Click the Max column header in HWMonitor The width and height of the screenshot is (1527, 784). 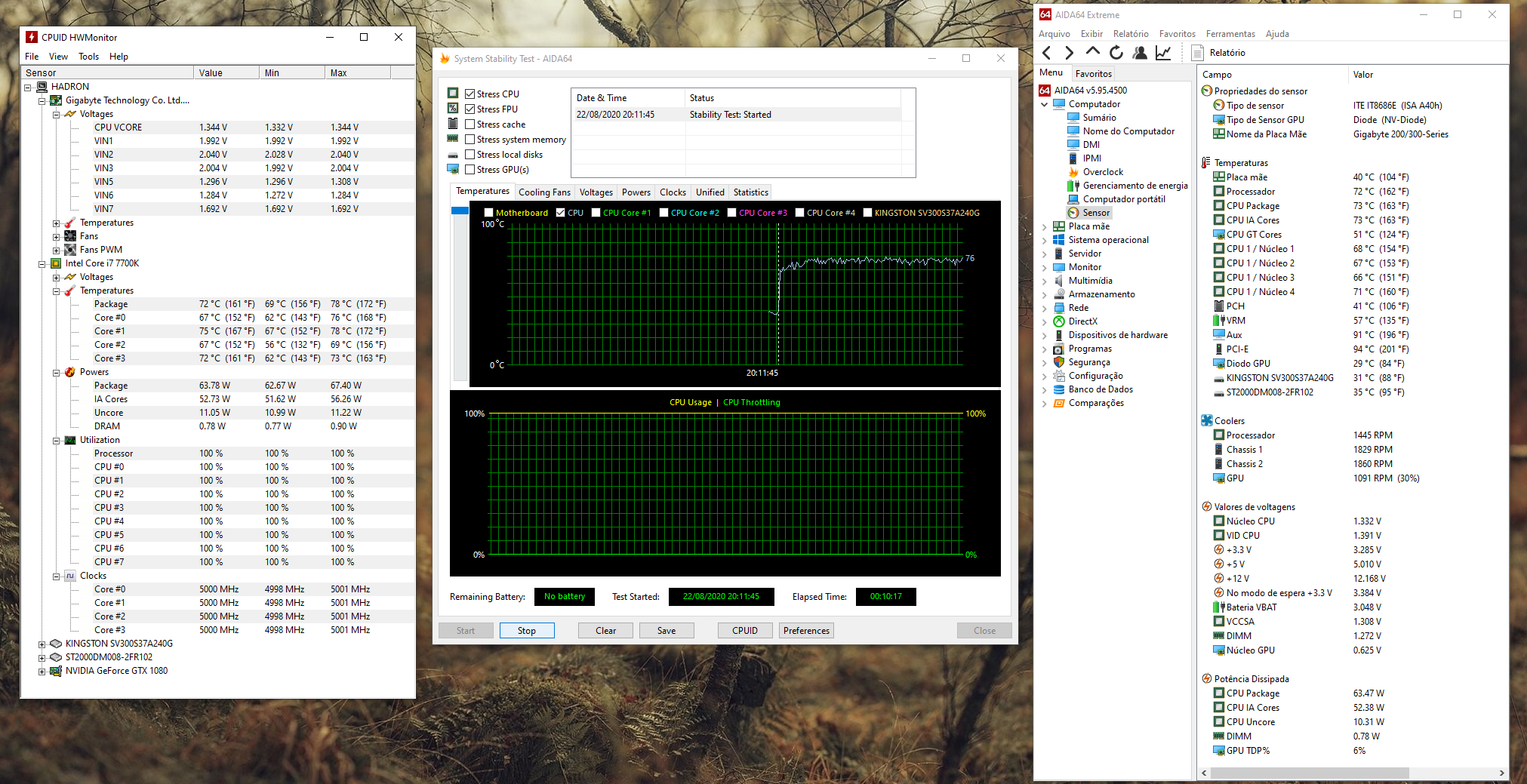[x=358, y=73]
